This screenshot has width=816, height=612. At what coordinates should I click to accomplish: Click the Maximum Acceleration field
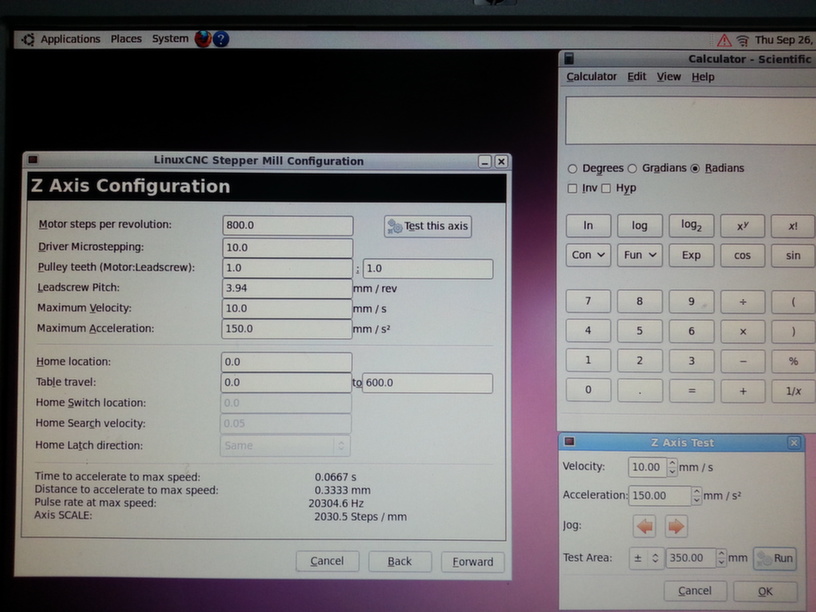tap(287, 329)
